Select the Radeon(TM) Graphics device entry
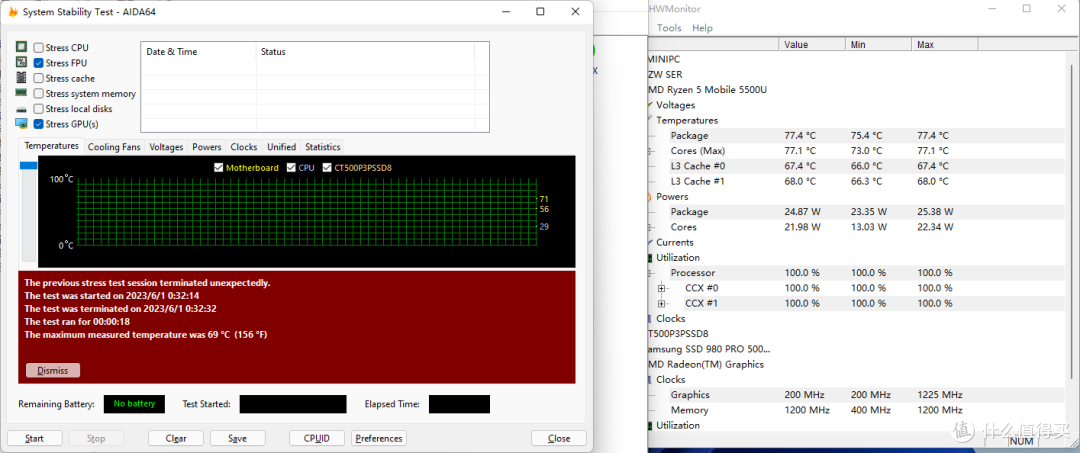This screenshot has height=453, width=1080. 706,364
